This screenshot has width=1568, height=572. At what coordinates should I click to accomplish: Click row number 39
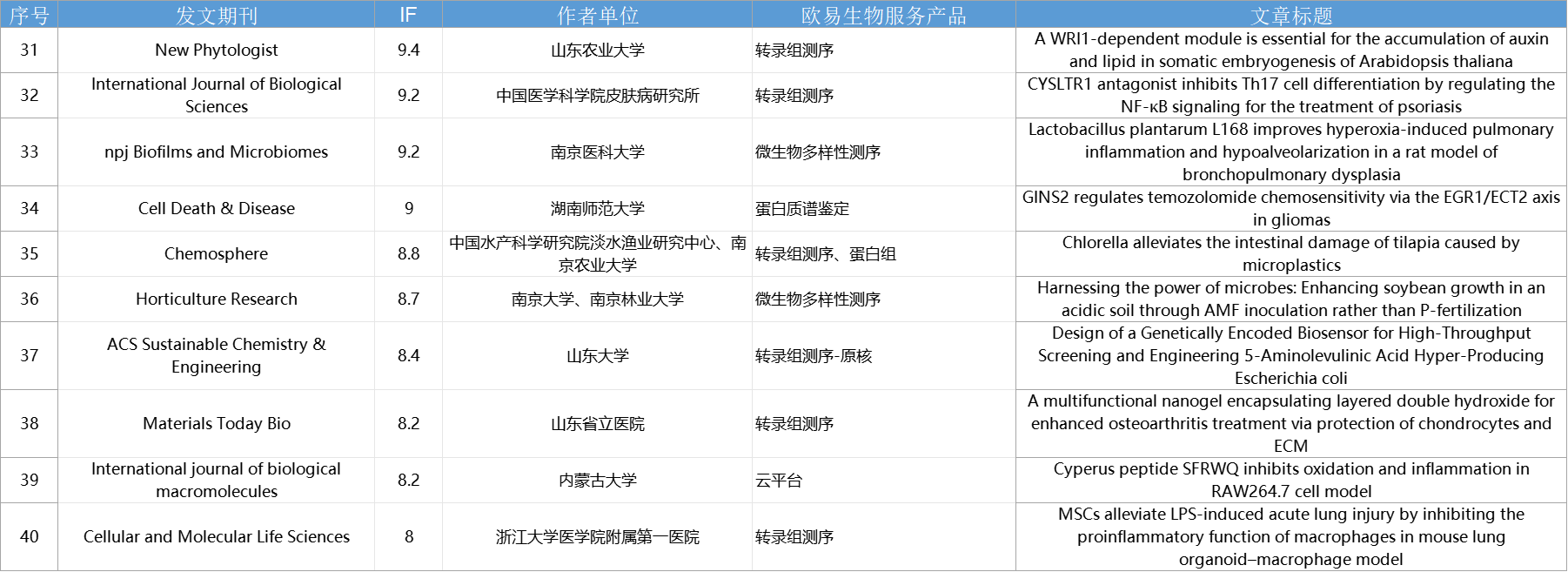30,481
